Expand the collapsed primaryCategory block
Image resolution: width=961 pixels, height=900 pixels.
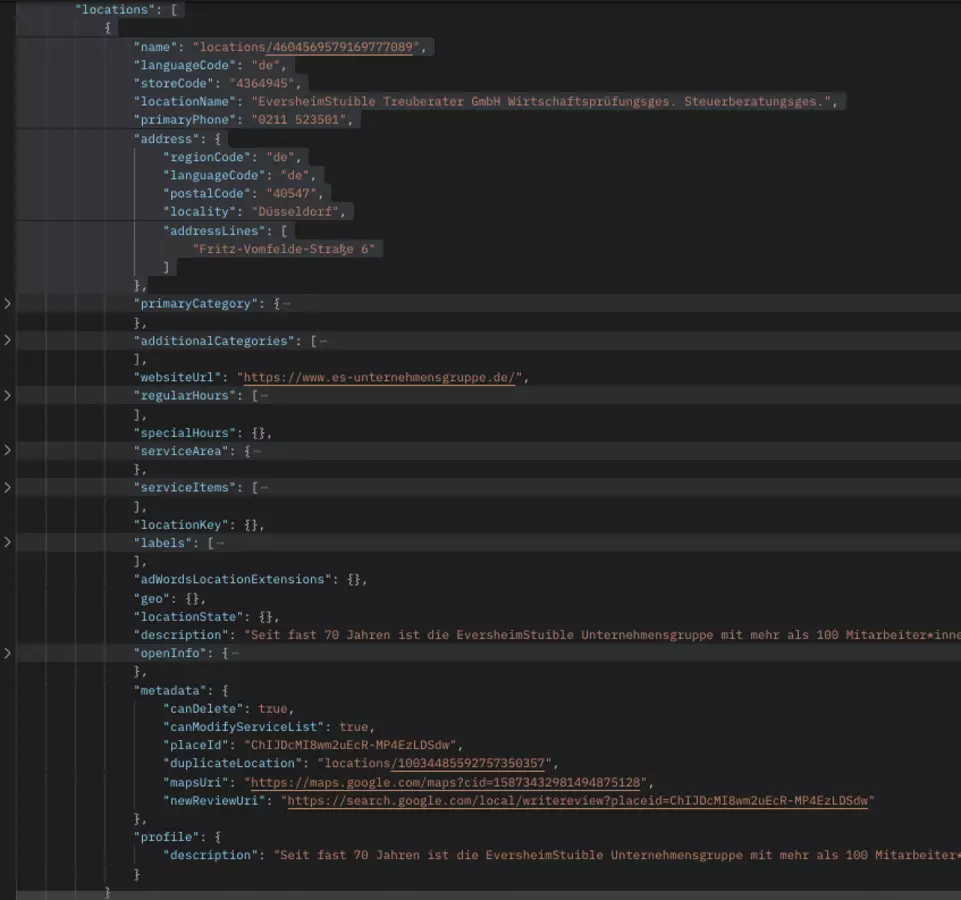coord(7,303)
